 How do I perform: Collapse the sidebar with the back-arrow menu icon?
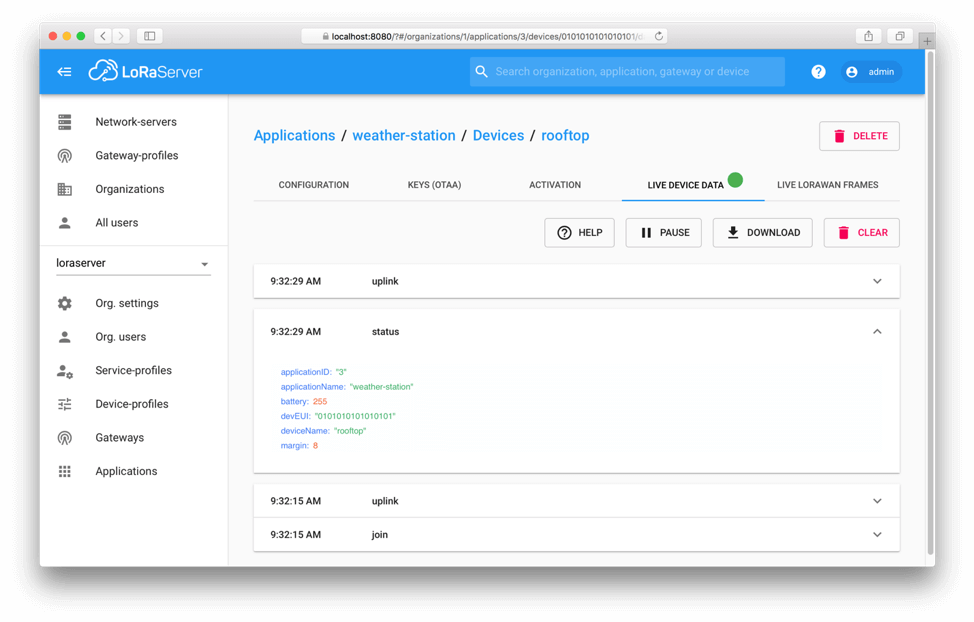(x=65, y=71)
